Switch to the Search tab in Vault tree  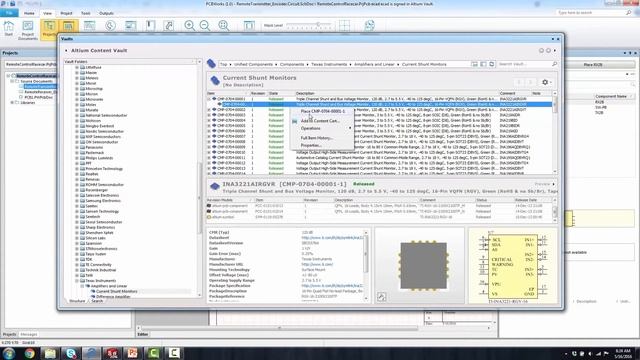pyautogui.click(x=97, y=301)
